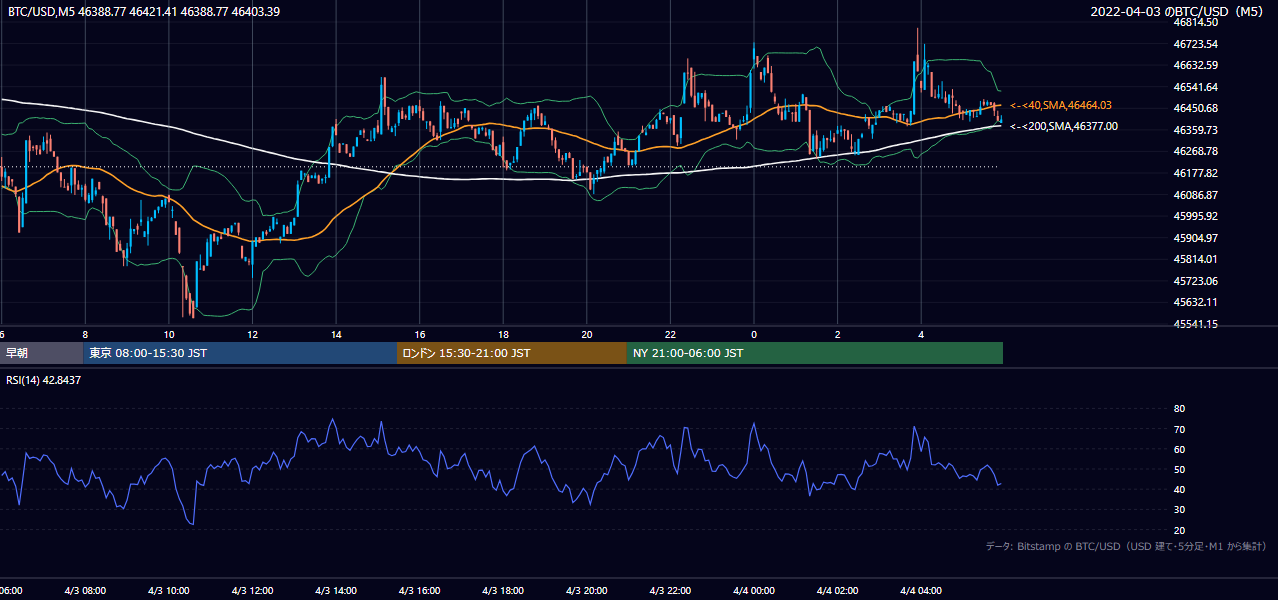This screenshot has width=1278, height=600.
Task: Click RSI scale value 30
Action: [1179, 510]
